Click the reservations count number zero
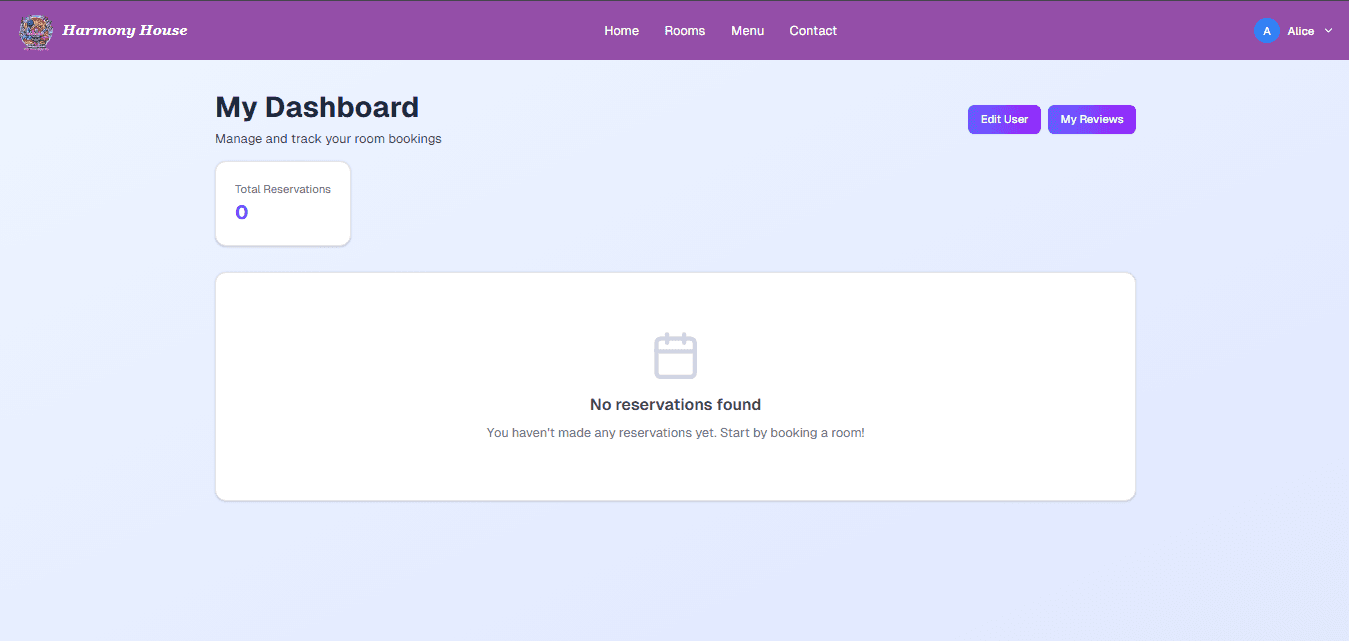Viewport: 1349px width, 641px height. (x=241, y=212)
